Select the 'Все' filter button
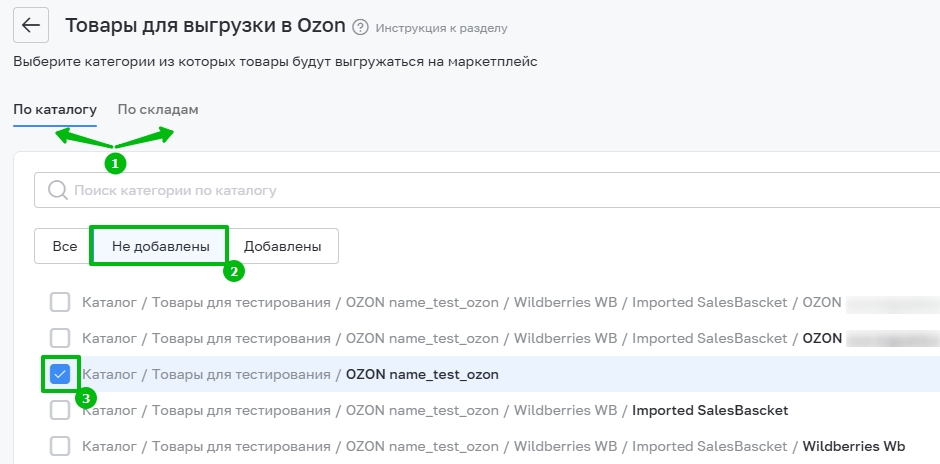Viewport: 940px width, 464px height. pos(65,246)
